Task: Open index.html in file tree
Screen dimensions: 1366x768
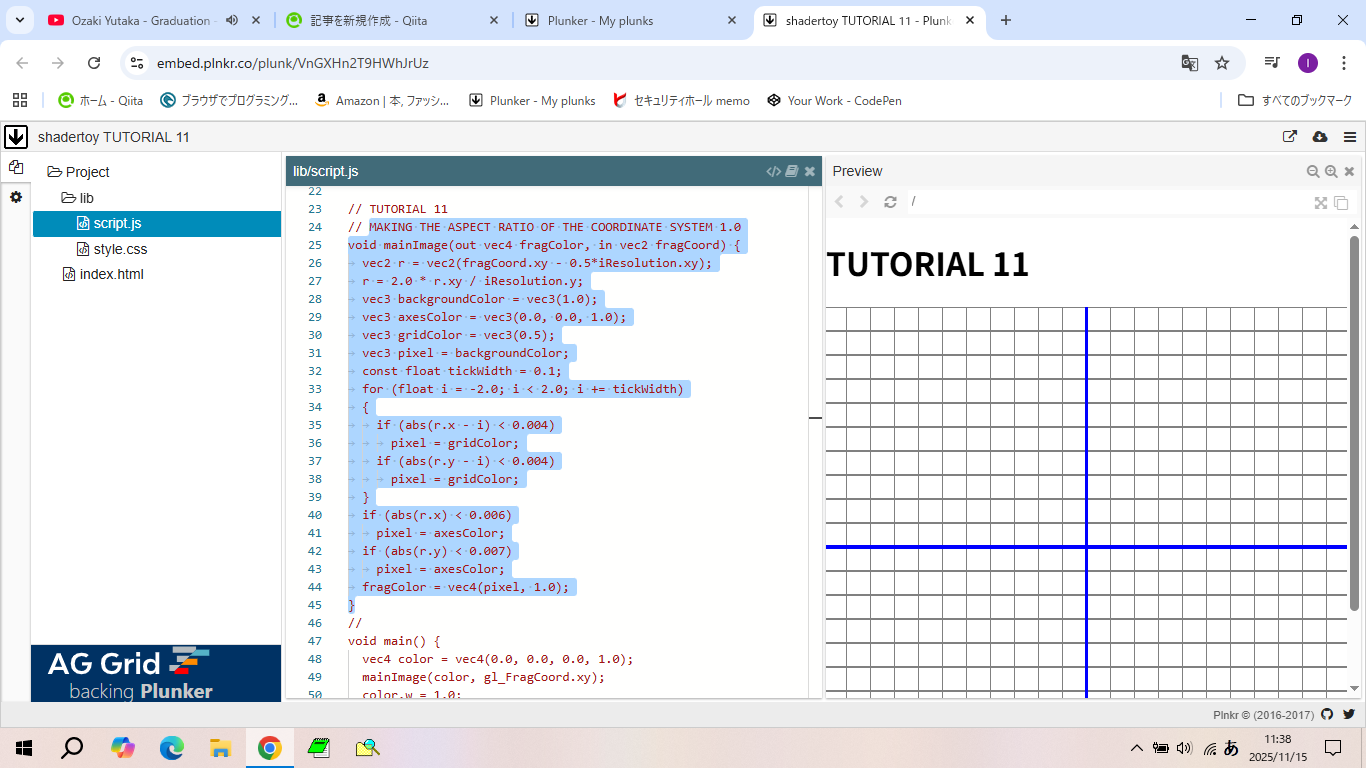Action: click(103, 274)
